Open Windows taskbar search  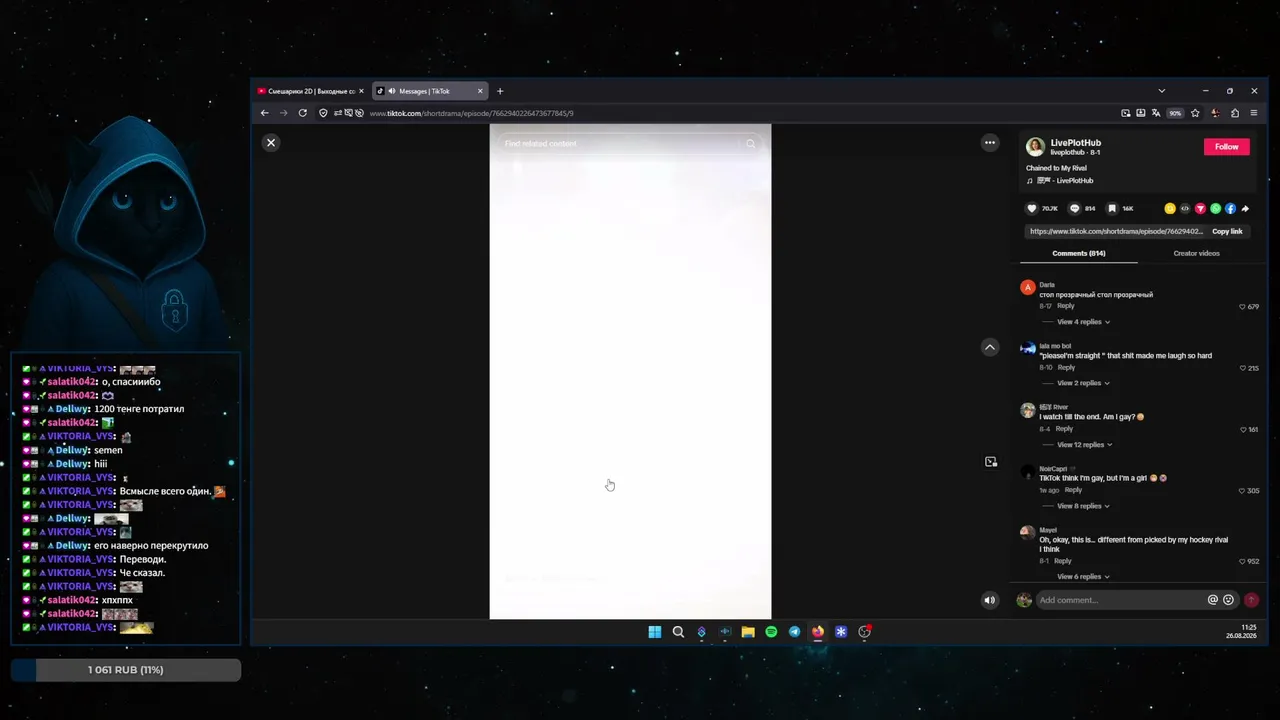(x=678, y=632)
